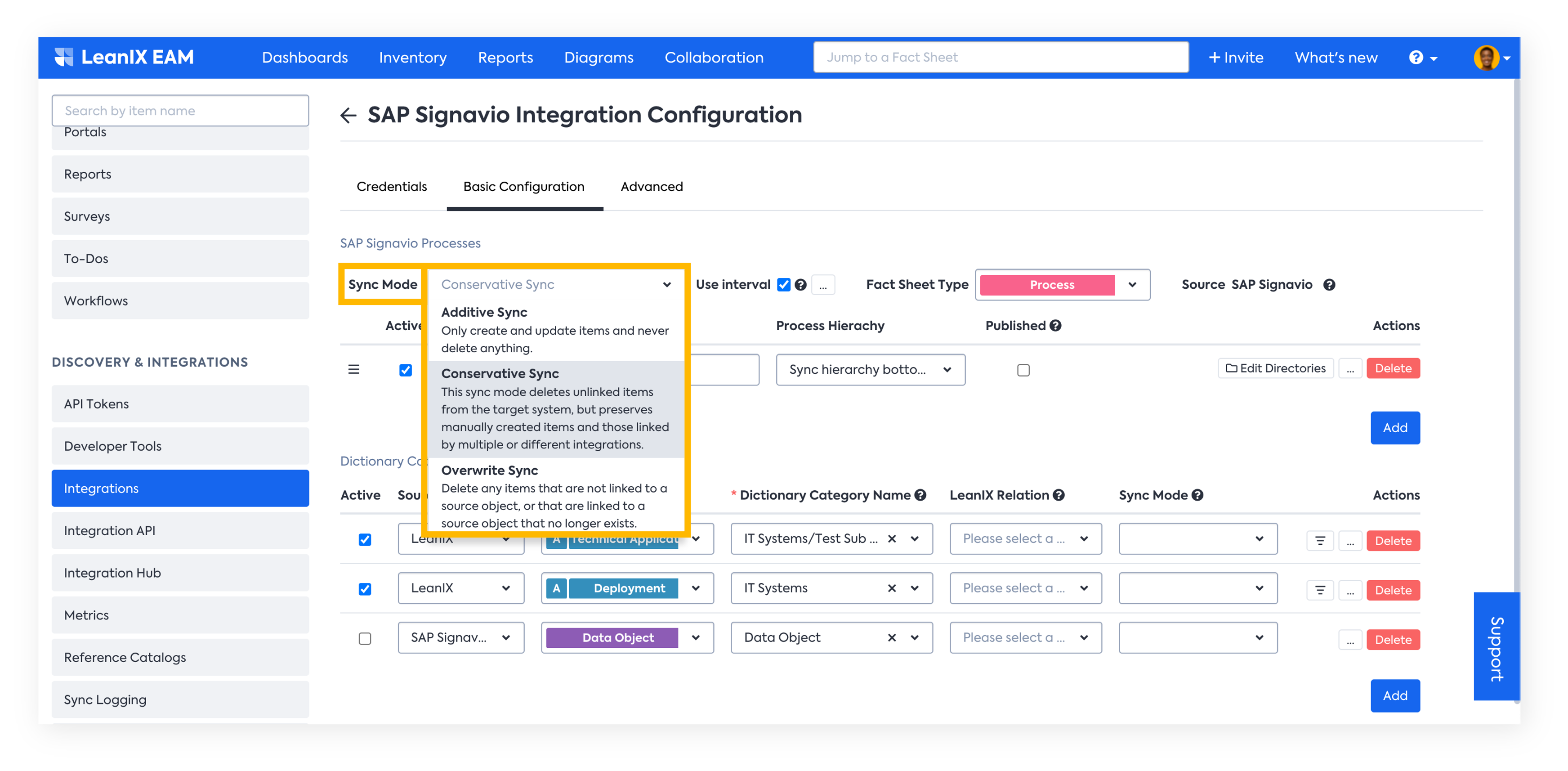Open ellipsis options on Deployment row
The image size is (1568, 771).
click(1350, 590)
